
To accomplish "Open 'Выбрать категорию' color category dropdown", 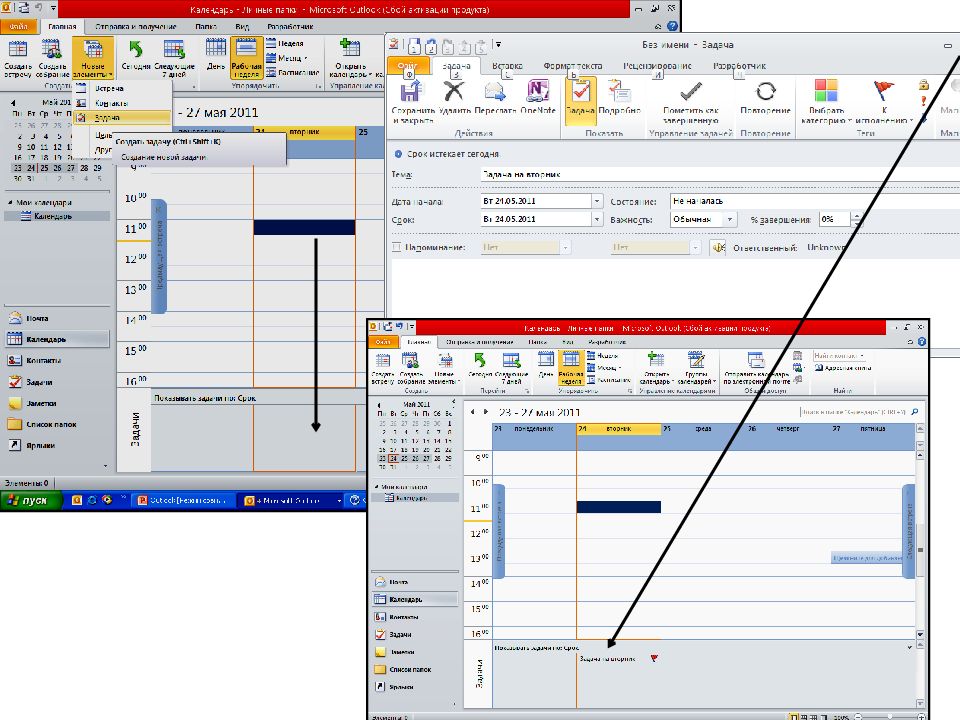I will pos(826,101).
